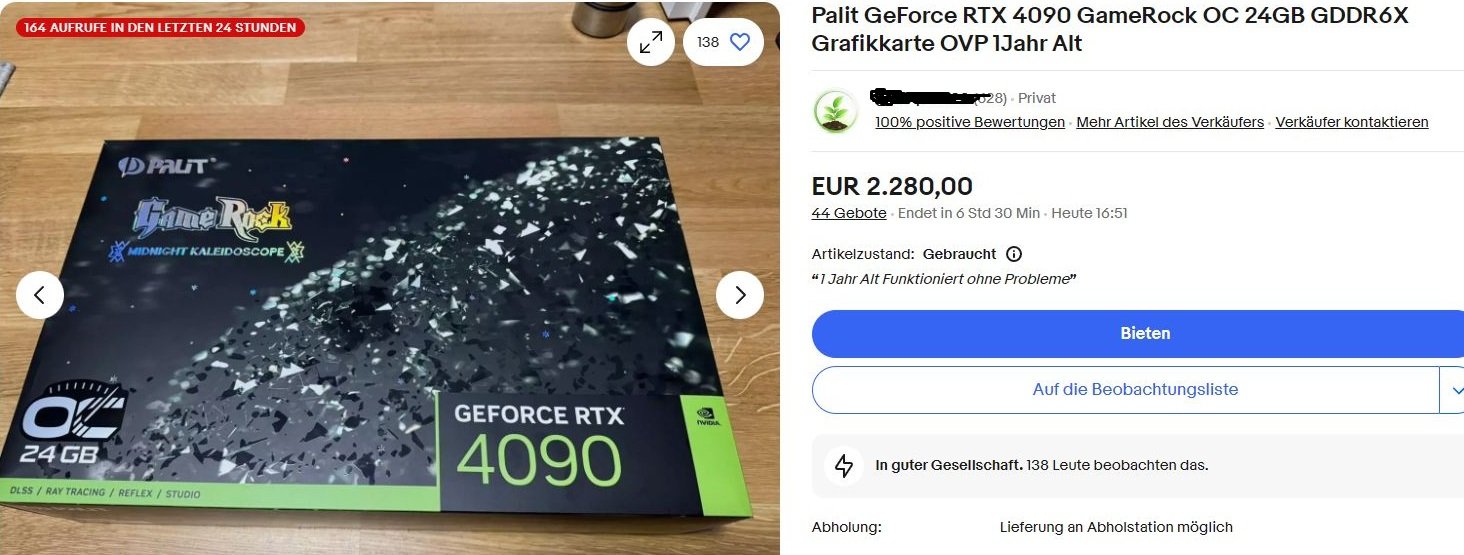Expand the Beobachtungsliste dropdown arrow
The width and height of the screenshot is (1464, 555).
[x=1453, y=390]
